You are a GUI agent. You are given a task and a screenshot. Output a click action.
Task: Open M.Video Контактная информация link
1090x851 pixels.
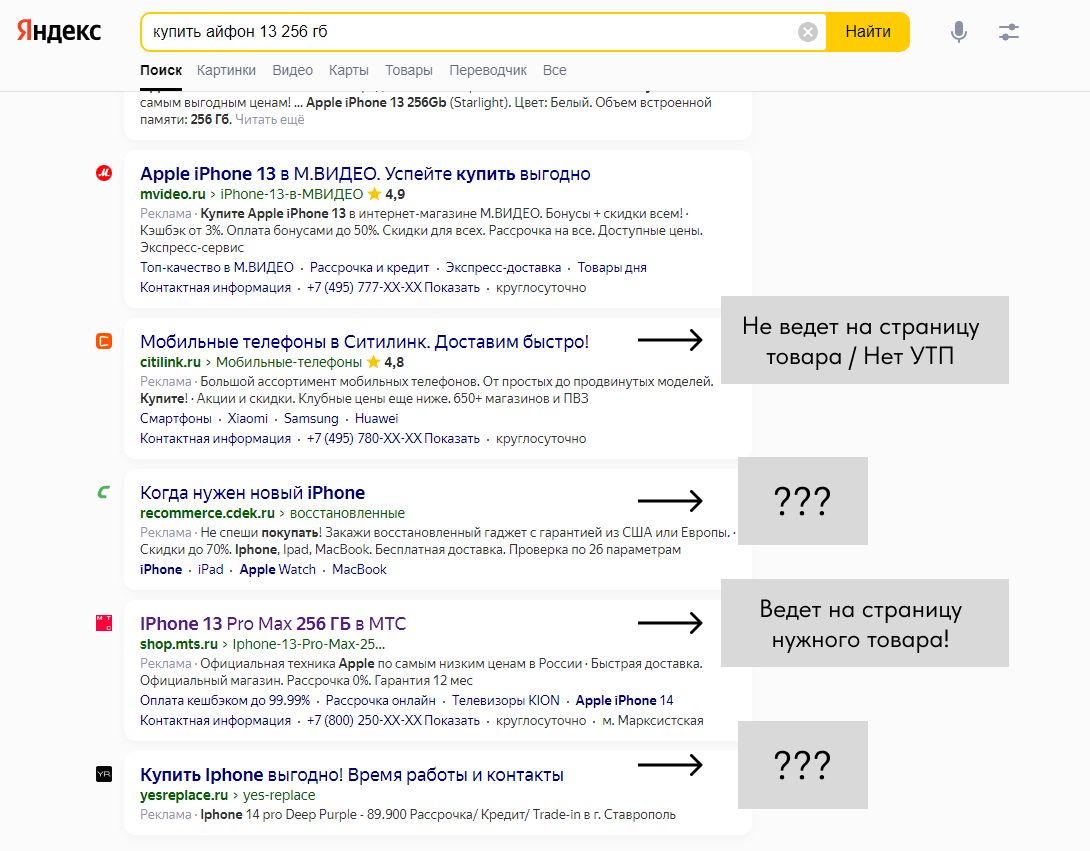215,288
